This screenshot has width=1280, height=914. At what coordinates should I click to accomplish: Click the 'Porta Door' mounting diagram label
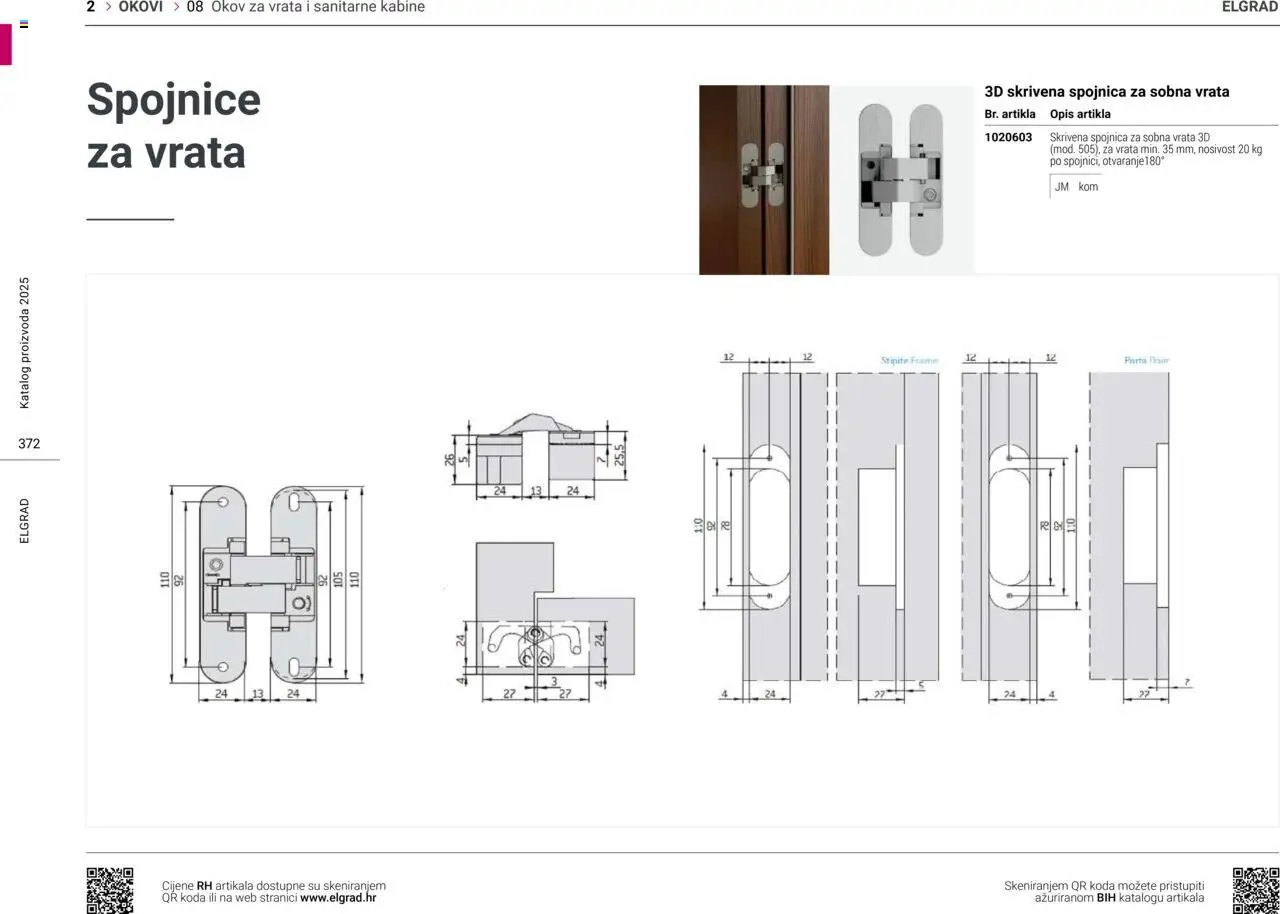point(1146,360)
